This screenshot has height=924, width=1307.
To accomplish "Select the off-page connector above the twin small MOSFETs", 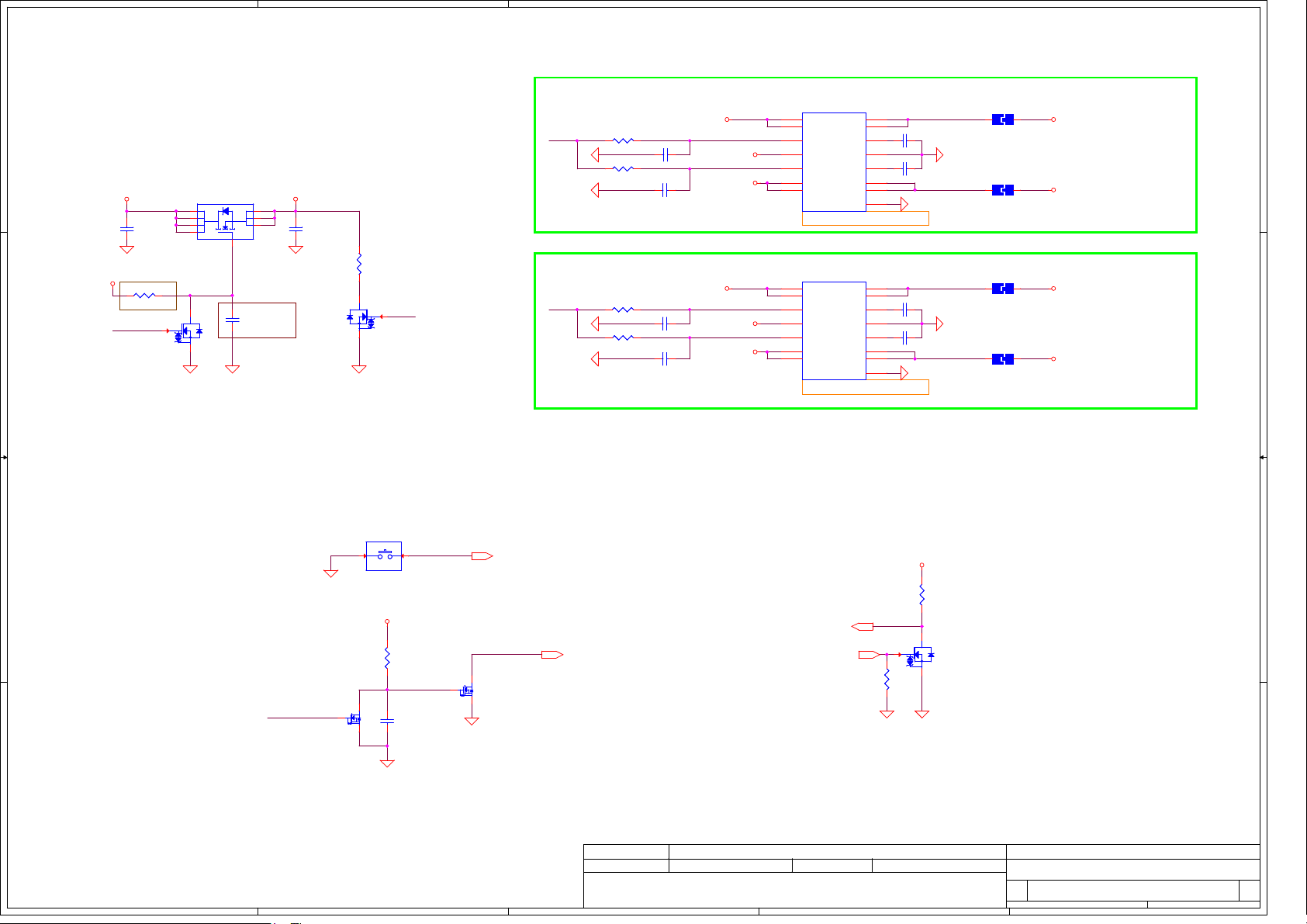I will pos(552,655).
